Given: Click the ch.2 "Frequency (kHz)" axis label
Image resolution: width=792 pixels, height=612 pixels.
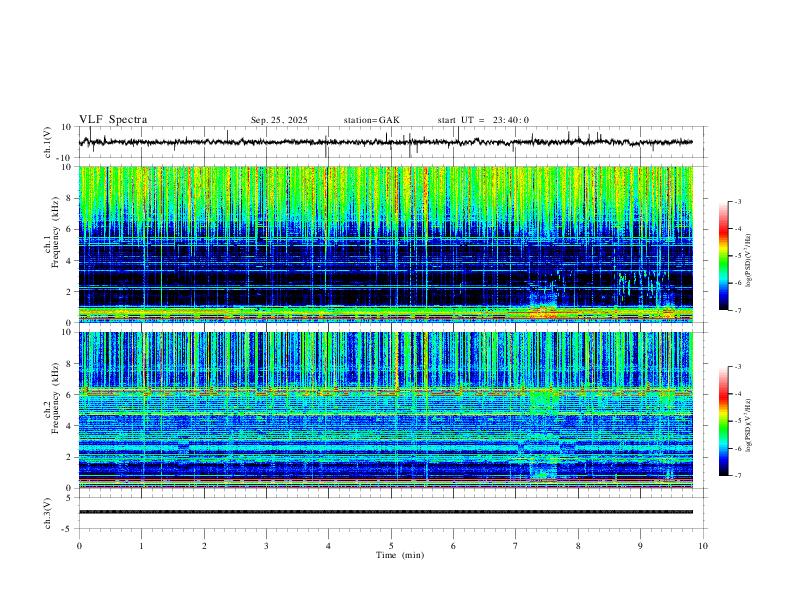Looking at the screenshot, I should click(x=55, y=400).
